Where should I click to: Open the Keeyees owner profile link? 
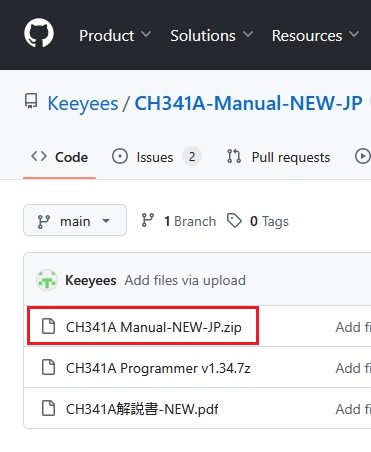[83, 103]
